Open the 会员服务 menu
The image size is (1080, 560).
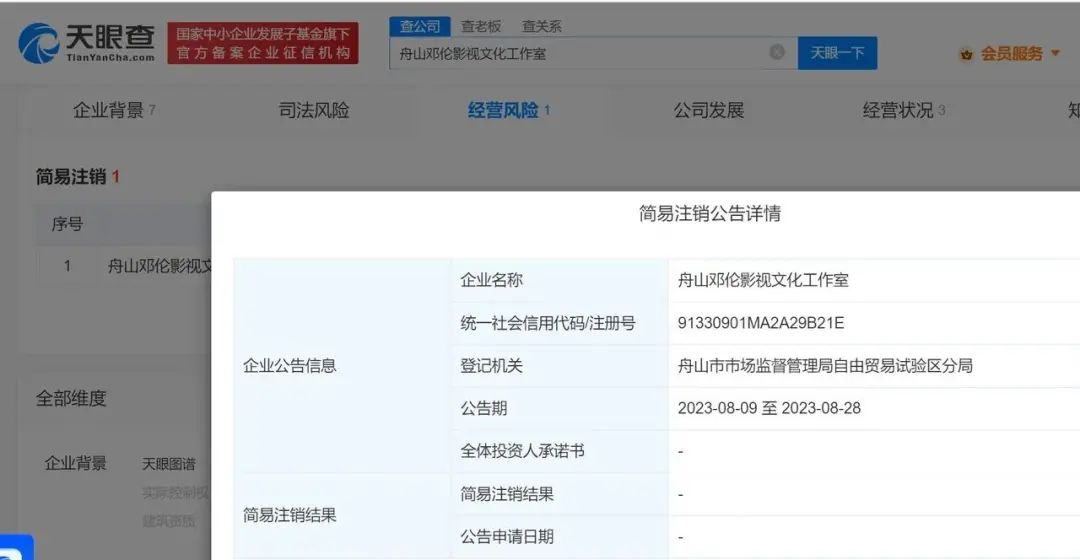(x=1011, y=54)
